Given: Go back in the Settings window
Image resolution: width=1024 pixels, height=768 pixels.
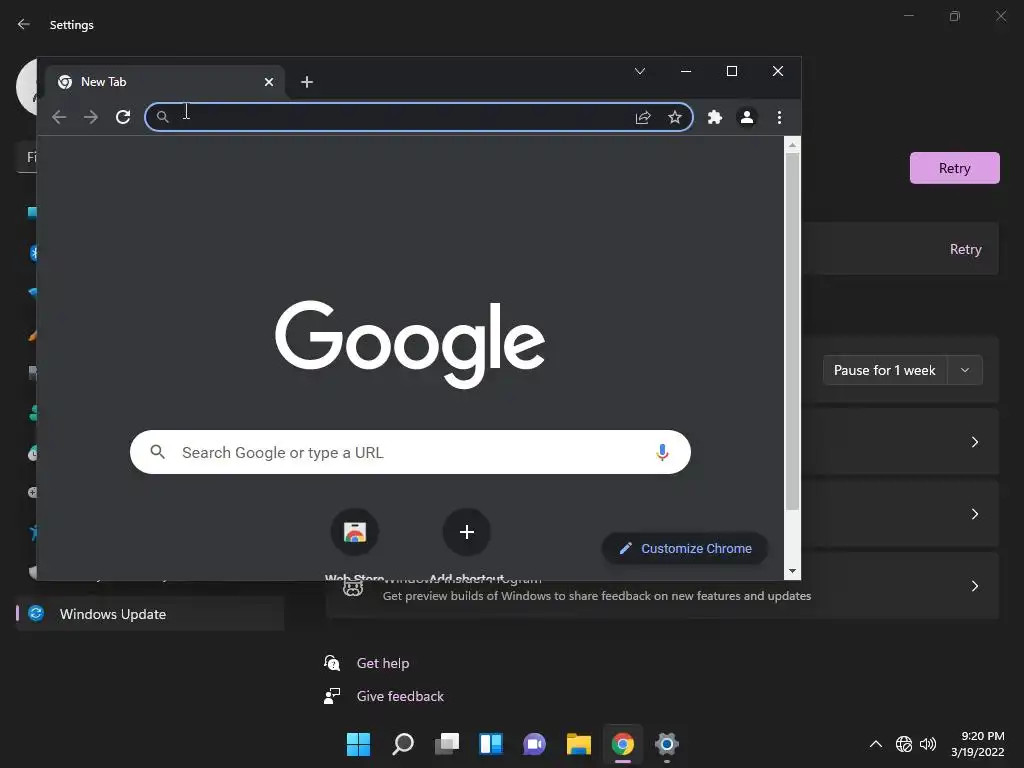Looking at the screenshot, I should 24,24.
